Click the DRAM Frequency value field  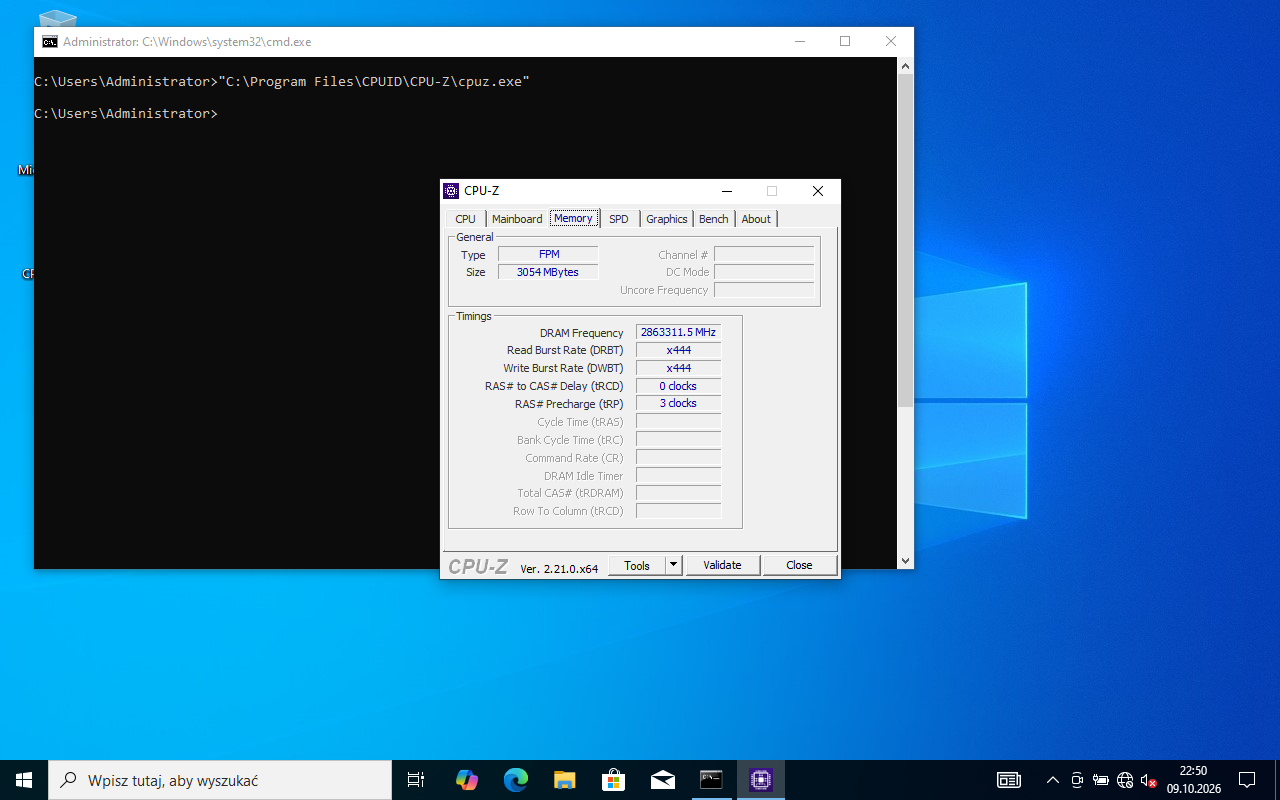click(x=678, y=333)
